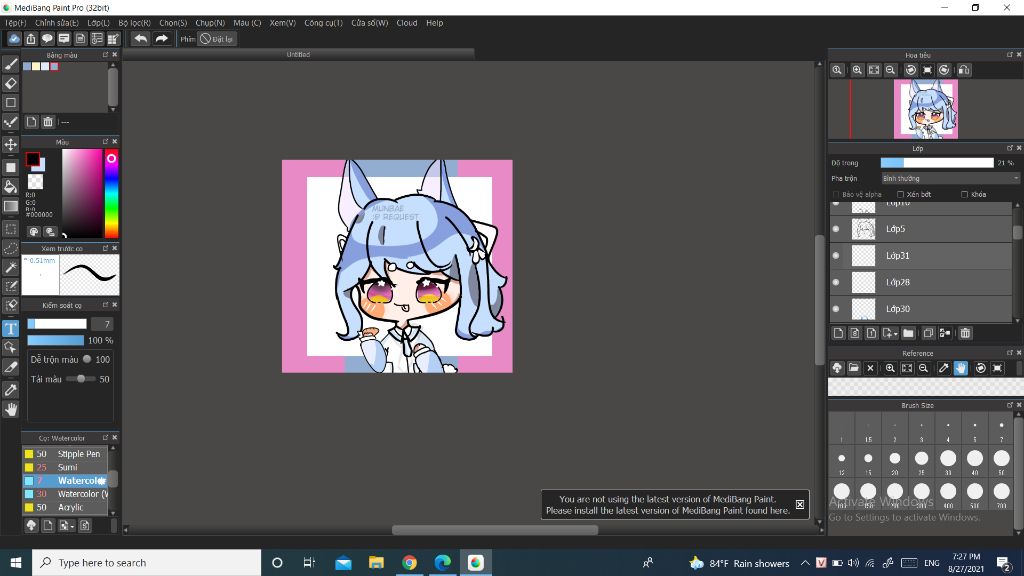Click the Windows Start button
1024x576 pixels.
16,563
